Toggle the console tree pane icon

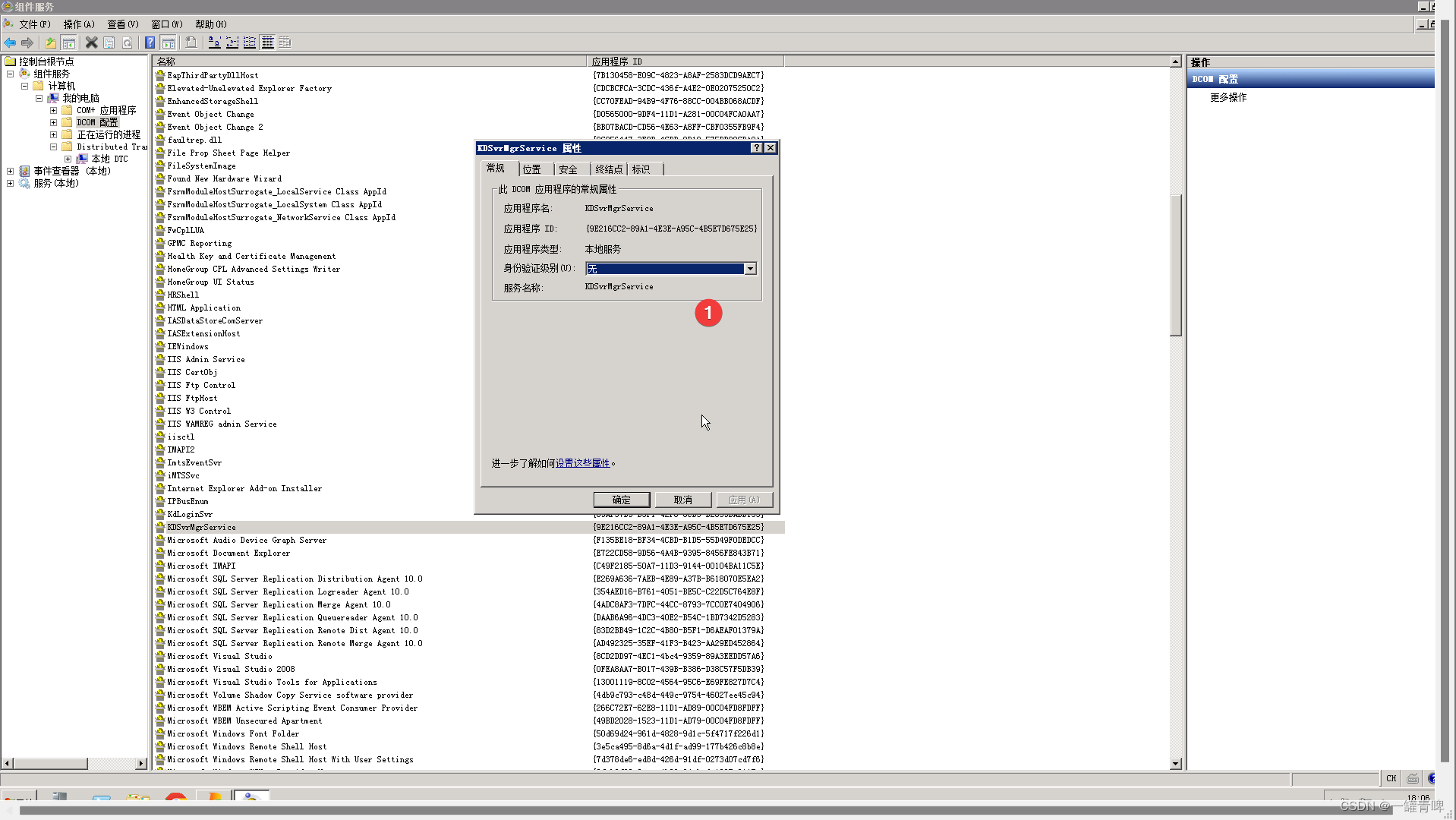pos(69,43)
